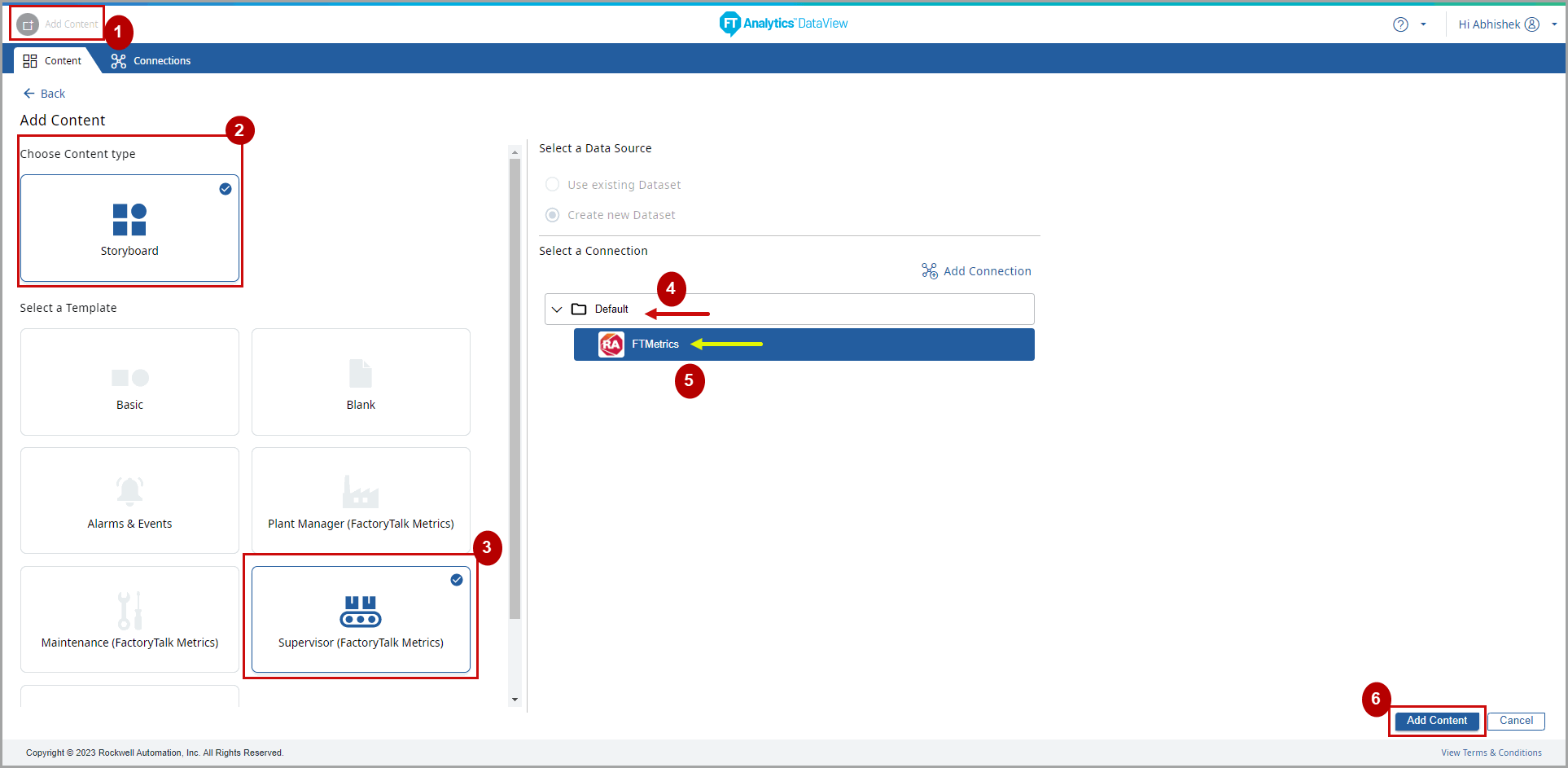The height and width of the screenshot is (768, 1568).
Task: Click the FT Analytics DataView logo
Action: pos(783,24)
